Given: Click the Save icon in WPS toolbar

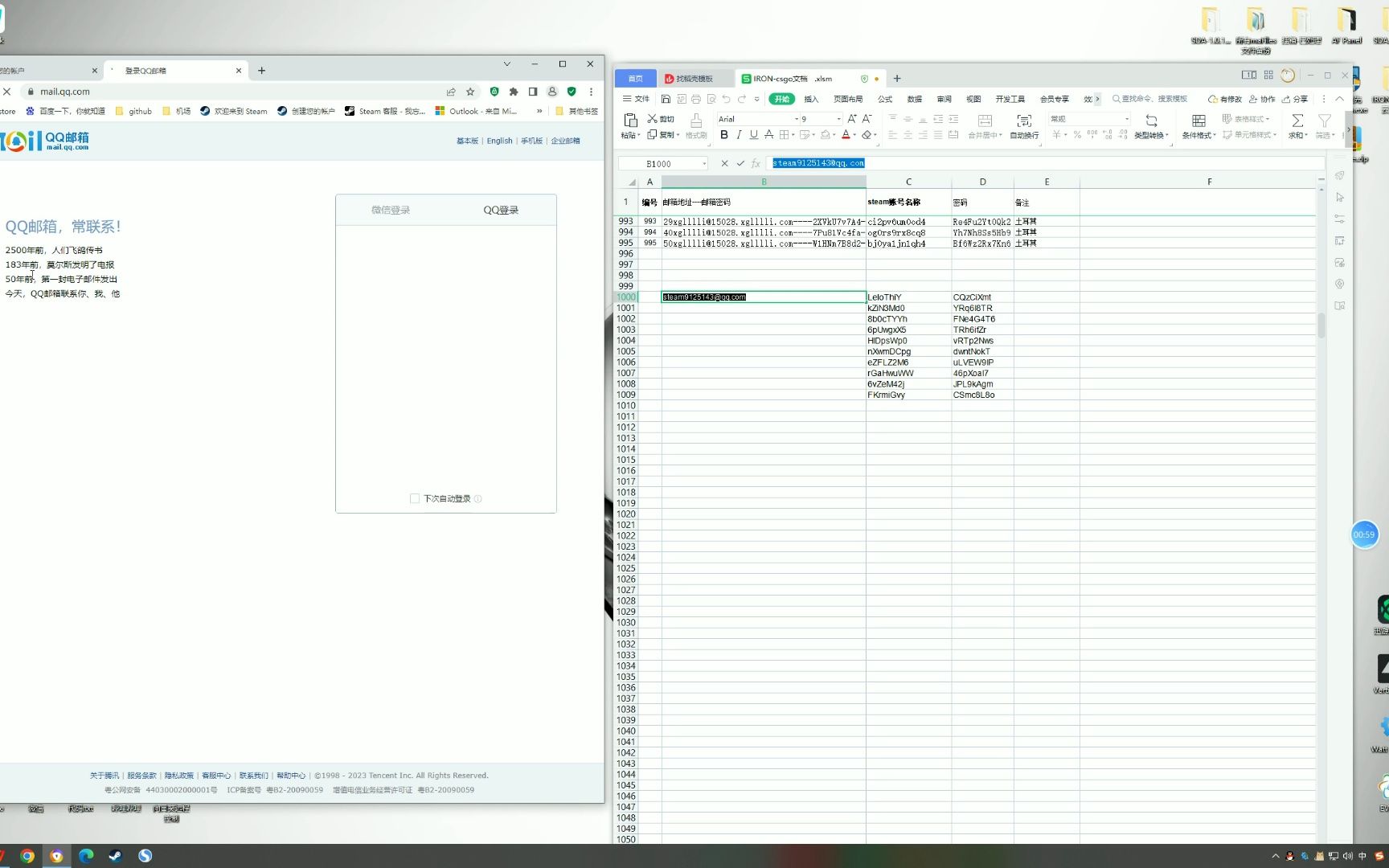Looking at the screenshot, I should pos(666,100).
